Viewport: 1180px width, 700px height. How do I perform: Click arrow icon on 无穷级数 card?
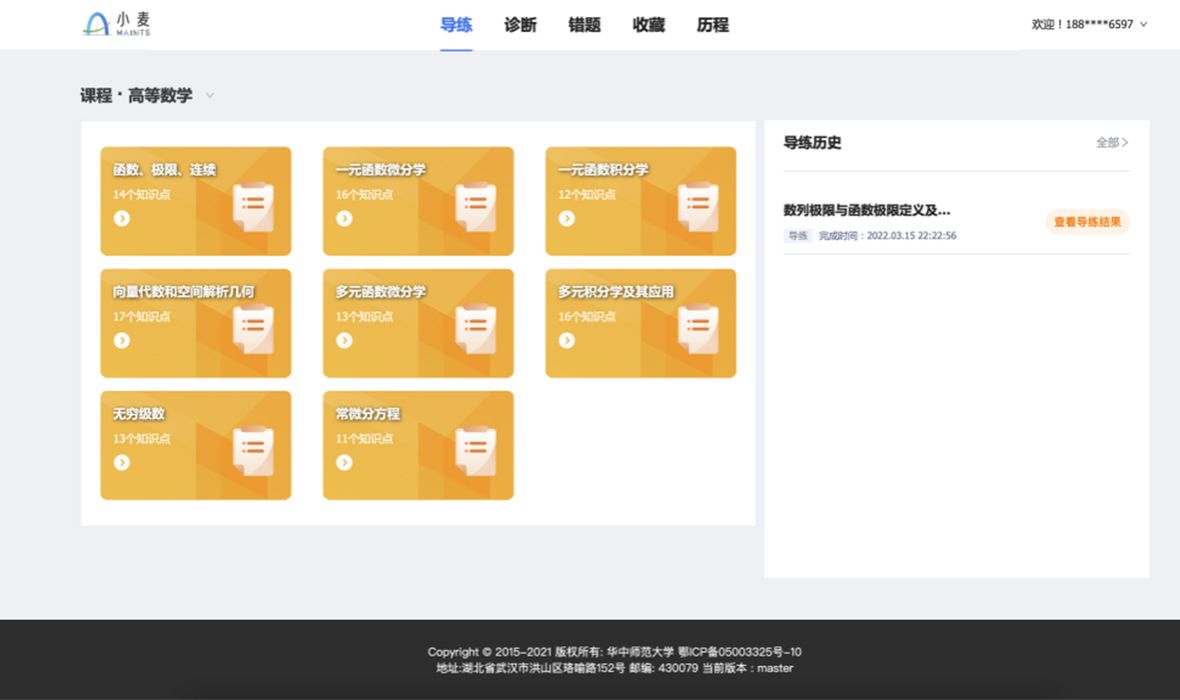pos(122,462)
